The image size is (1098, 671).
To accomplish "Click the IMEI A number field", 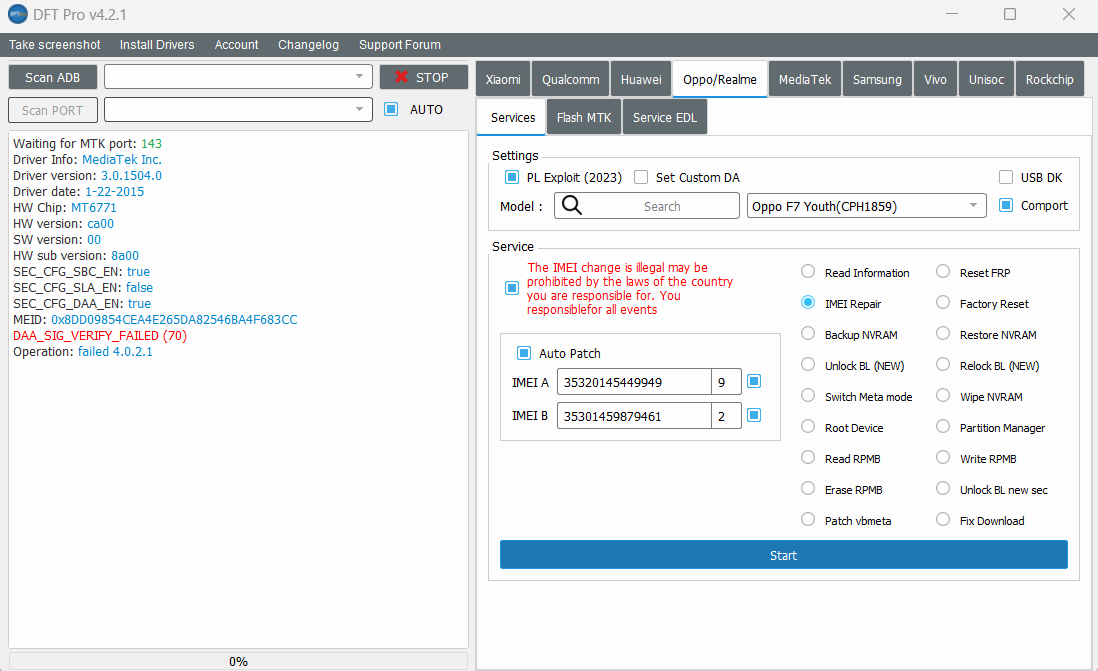I will (x=634, y=382).
